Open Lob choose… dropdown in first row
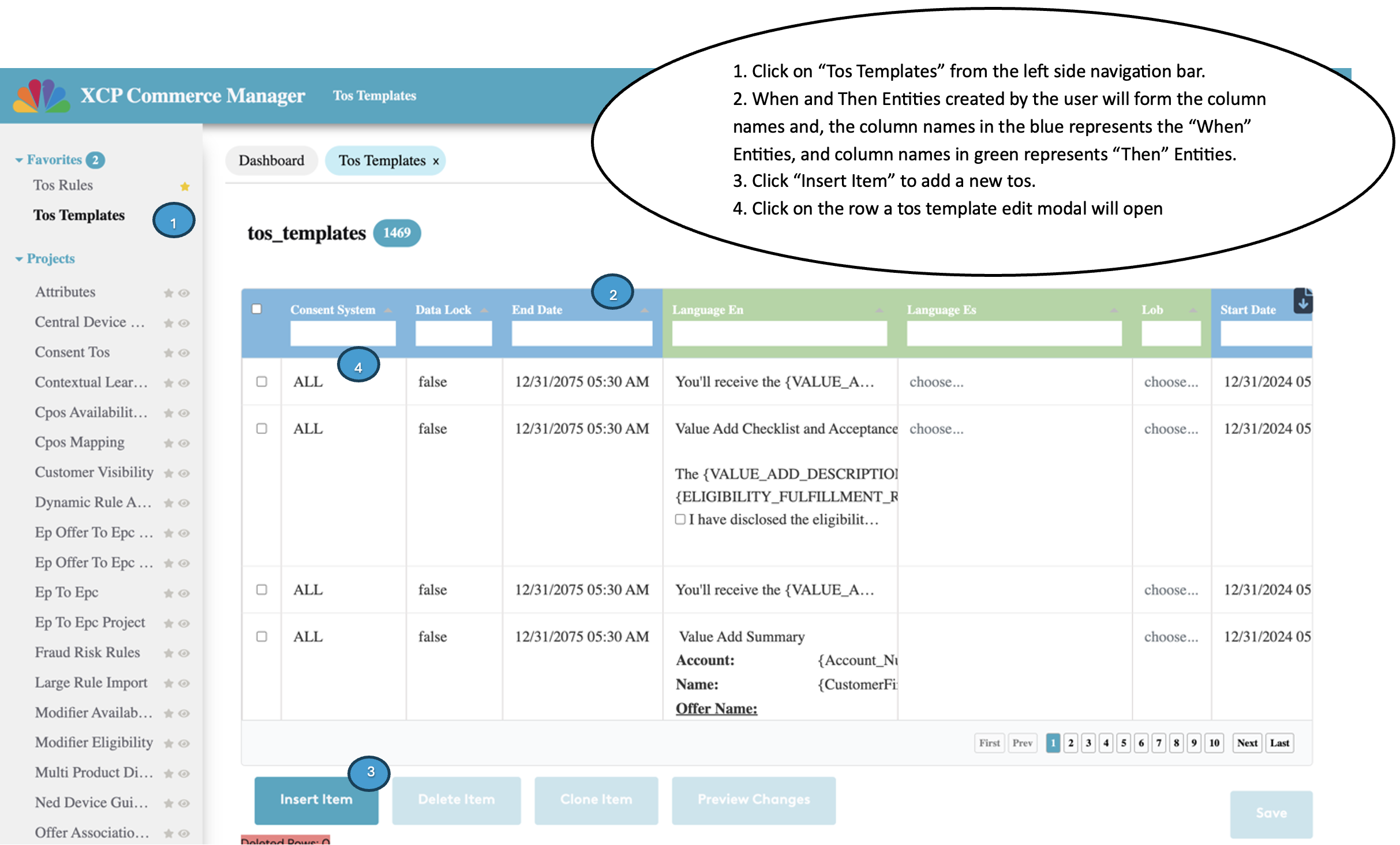The height and width of the screenshot is (845, 1400). 1171,382
